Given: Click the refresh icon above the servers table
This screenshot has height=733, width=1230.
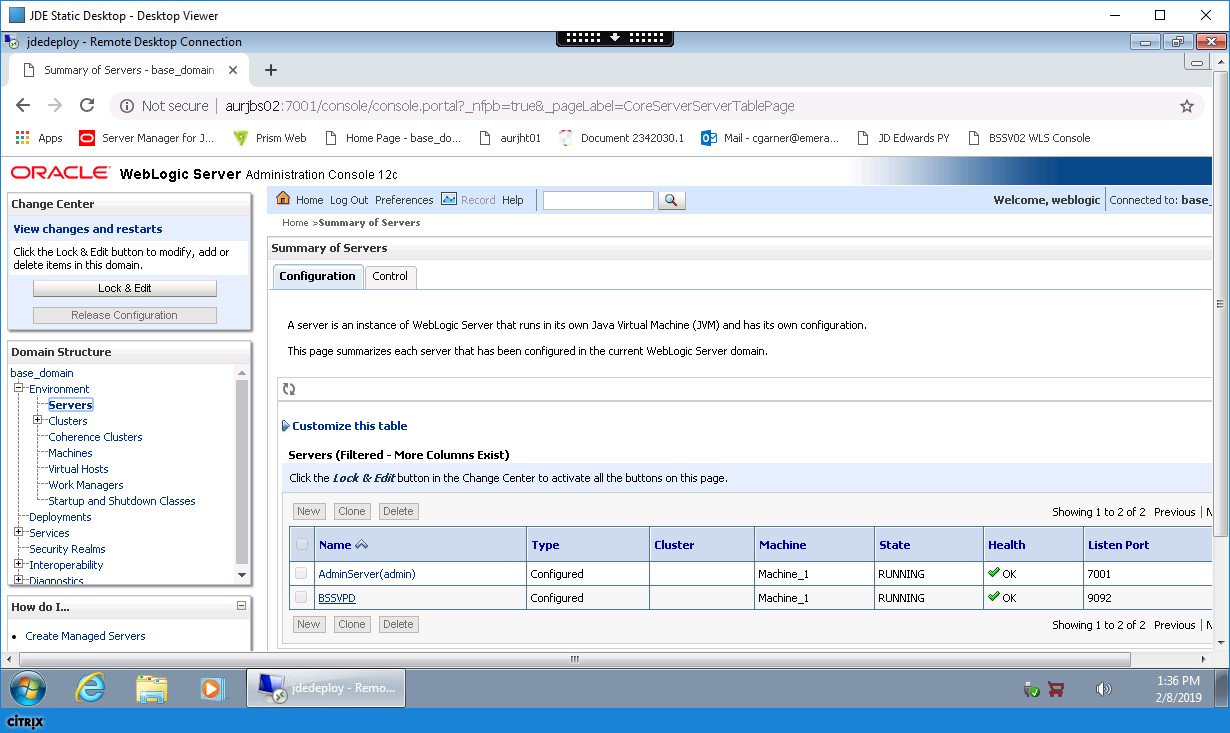Looking at the screenshot, I should point(289,389).
